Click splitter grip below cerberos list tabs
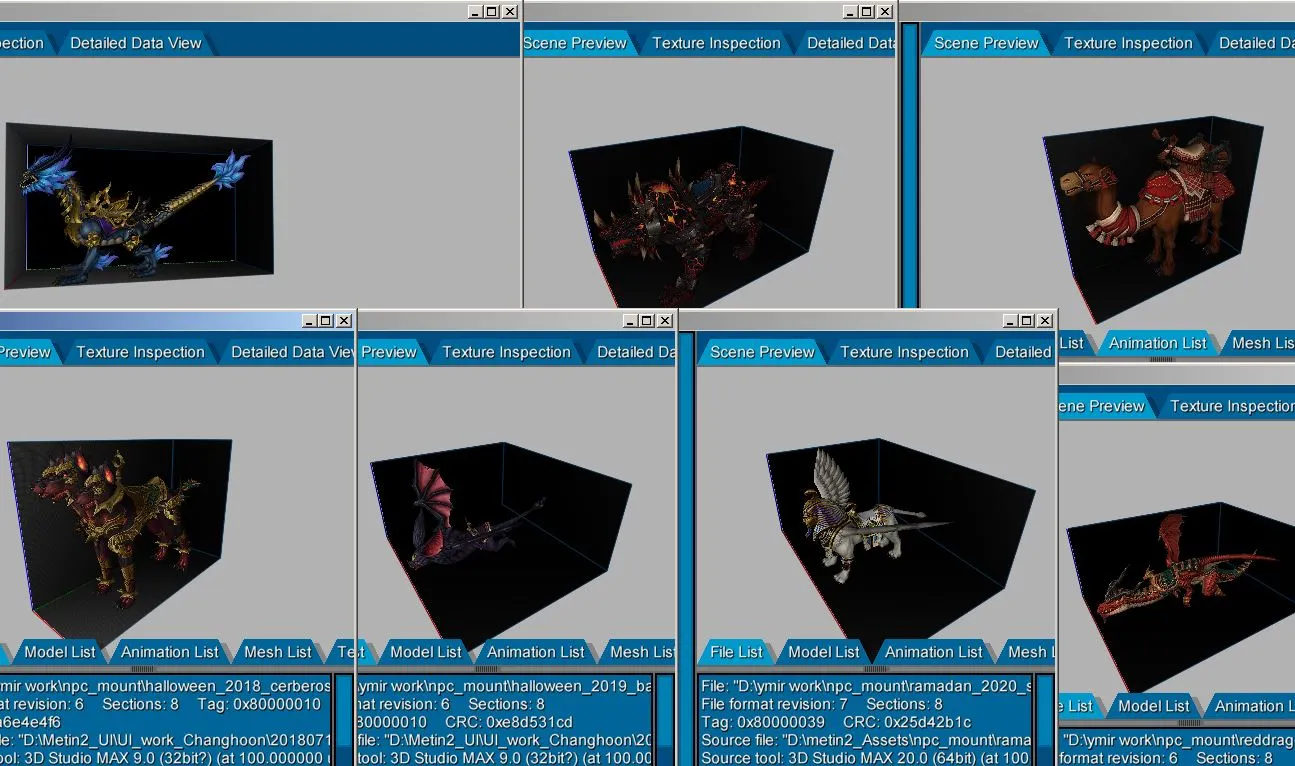Screen dimensions: 1295x766 pos(143,669)
